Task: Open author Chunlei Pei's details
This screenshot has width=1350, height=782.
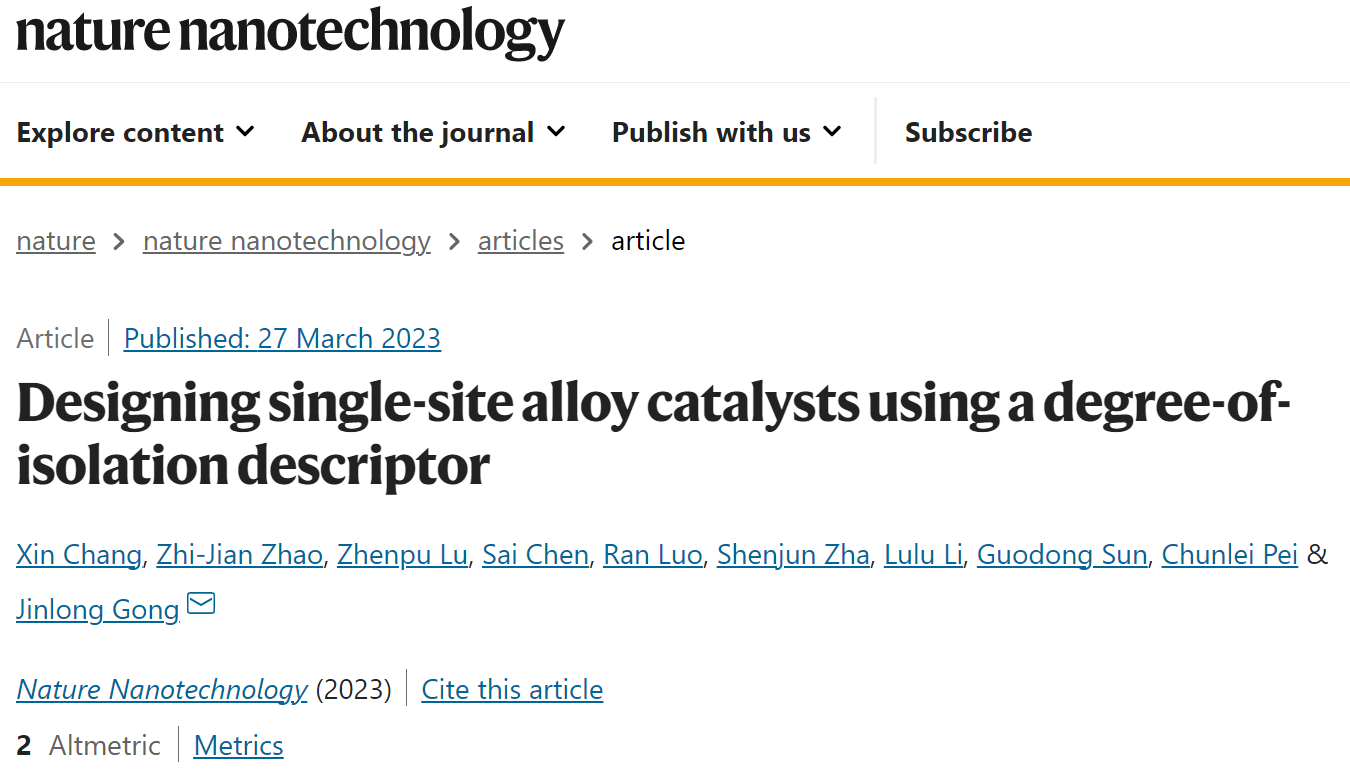Action: click(x=1230, y=554)
